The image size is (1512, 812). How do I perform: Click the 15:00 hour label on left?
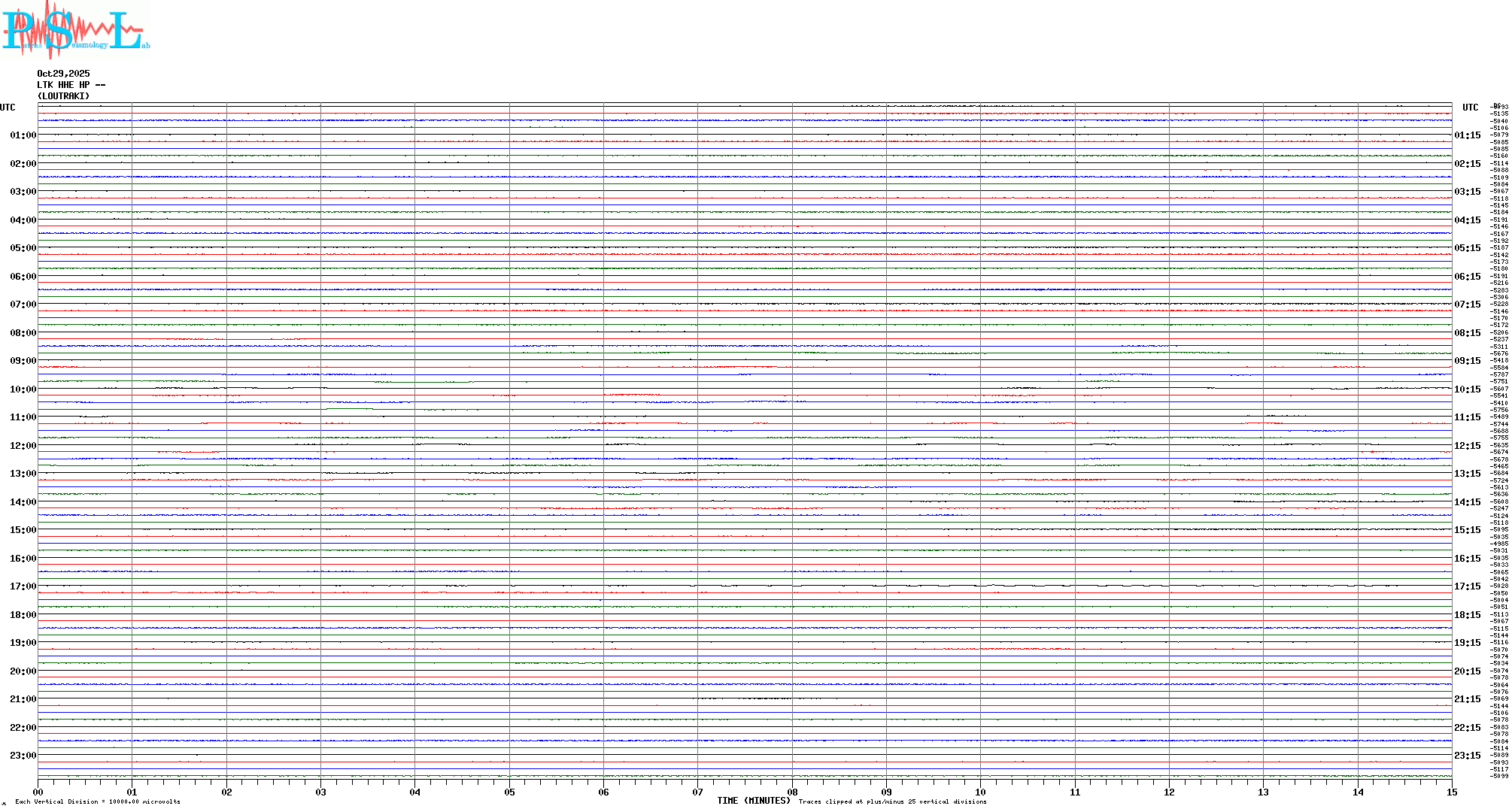(x=23, y=530)
